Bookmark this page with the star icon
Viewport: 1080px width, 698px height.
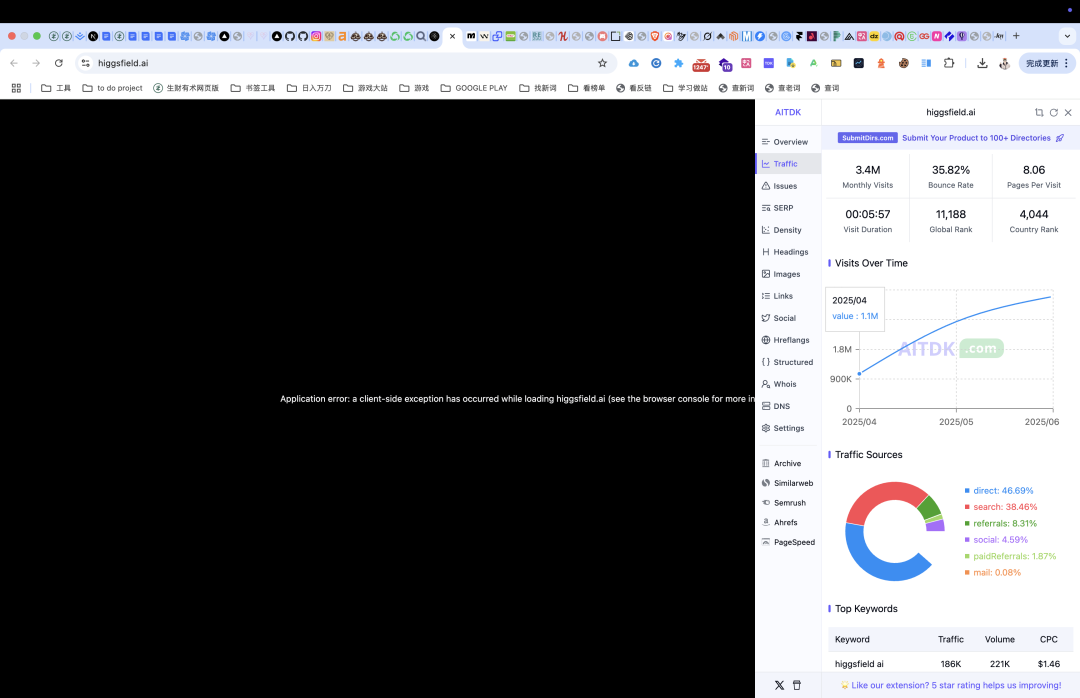[603, 63]
